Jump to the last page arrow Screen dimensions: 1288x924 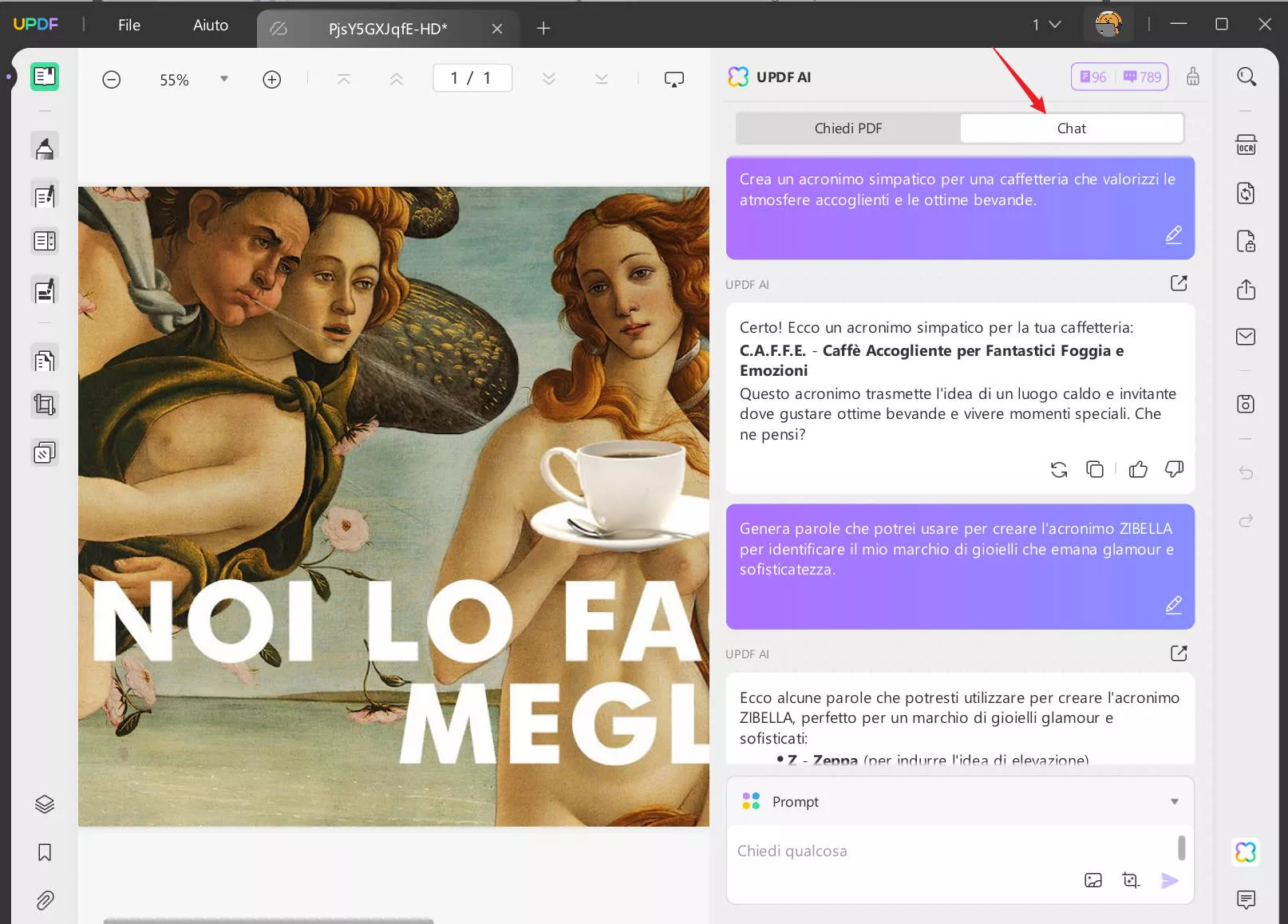(602, 79)
